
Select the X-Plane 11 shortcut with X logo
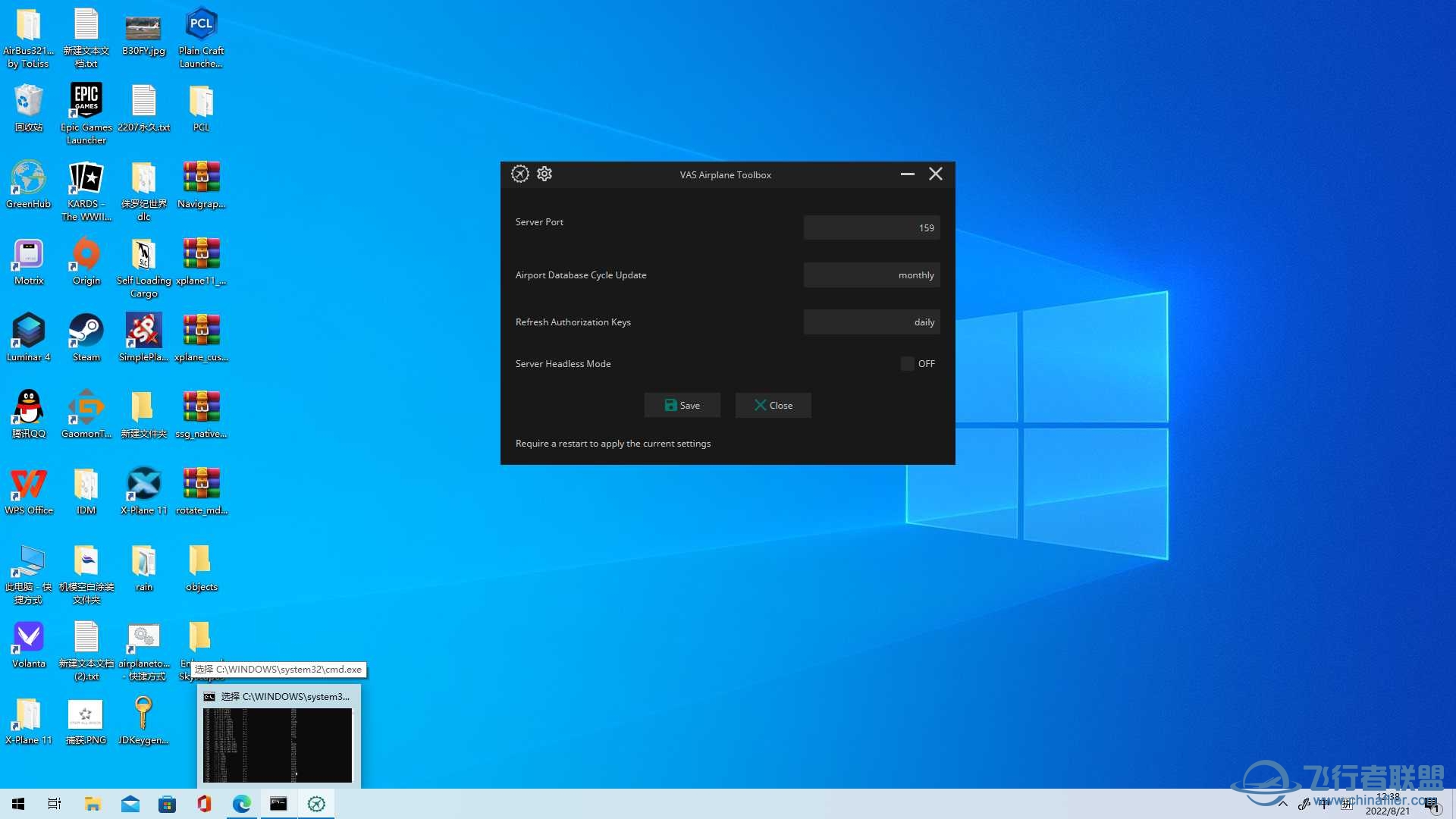pyautogui.click(x=143, y=491)
